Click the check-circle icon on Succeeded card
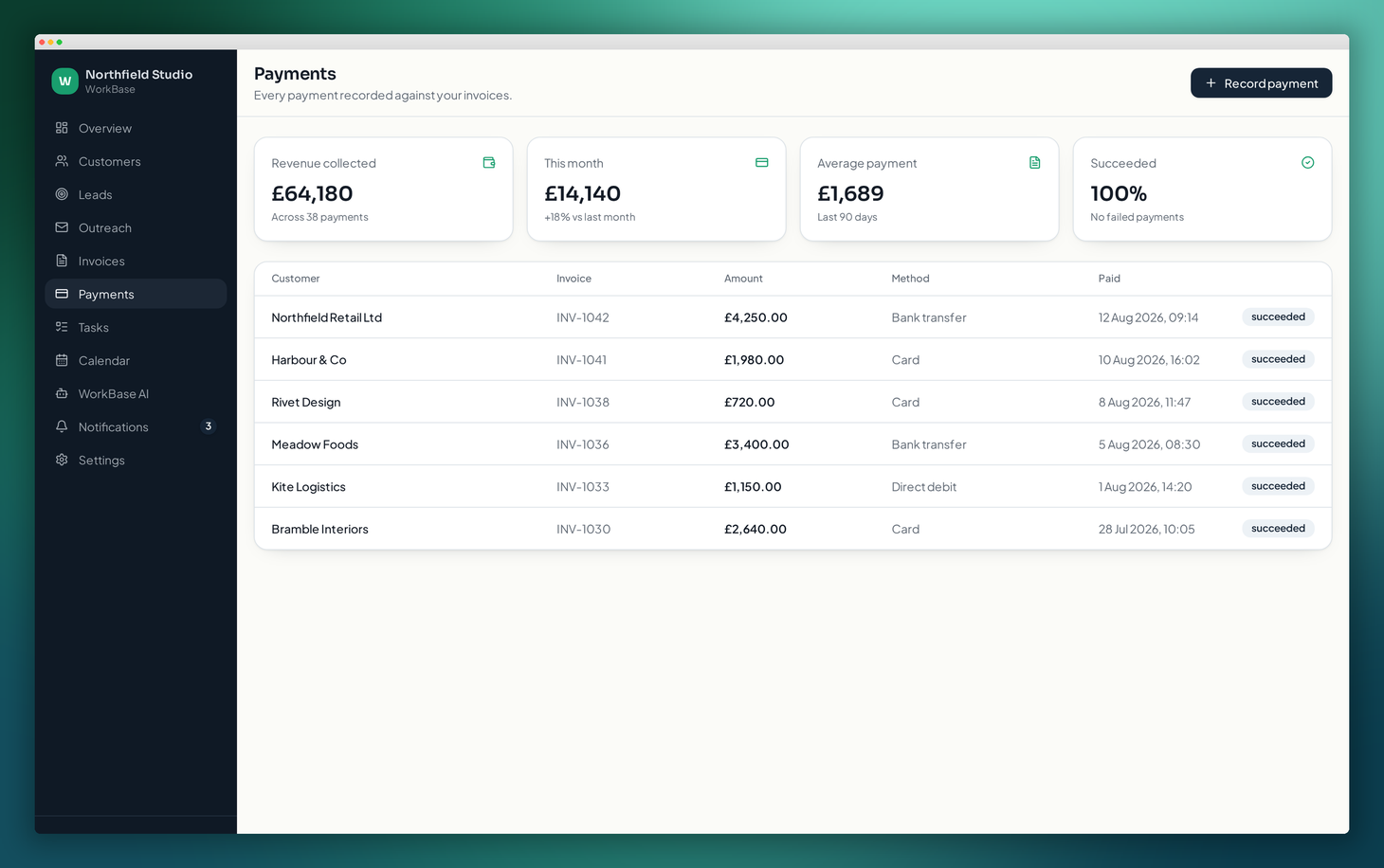The image size is (1384, 868). [1307, 163]
